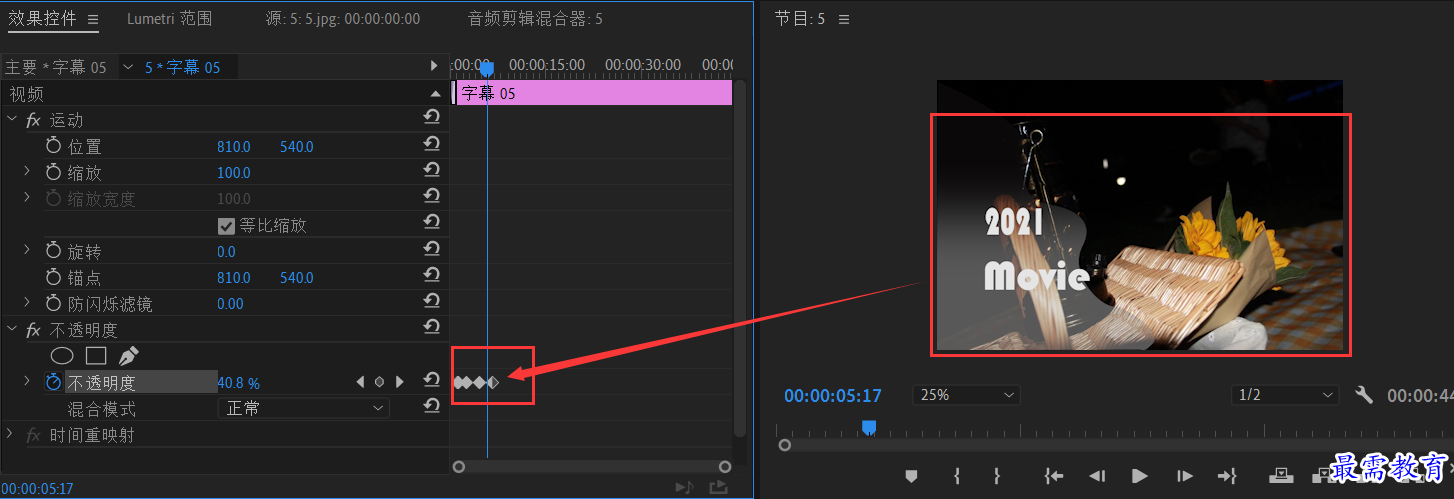This screenshot has height=499, width=1454.
Task: Collapse the 运动 effect group
Action: click(x=12, y=120)
